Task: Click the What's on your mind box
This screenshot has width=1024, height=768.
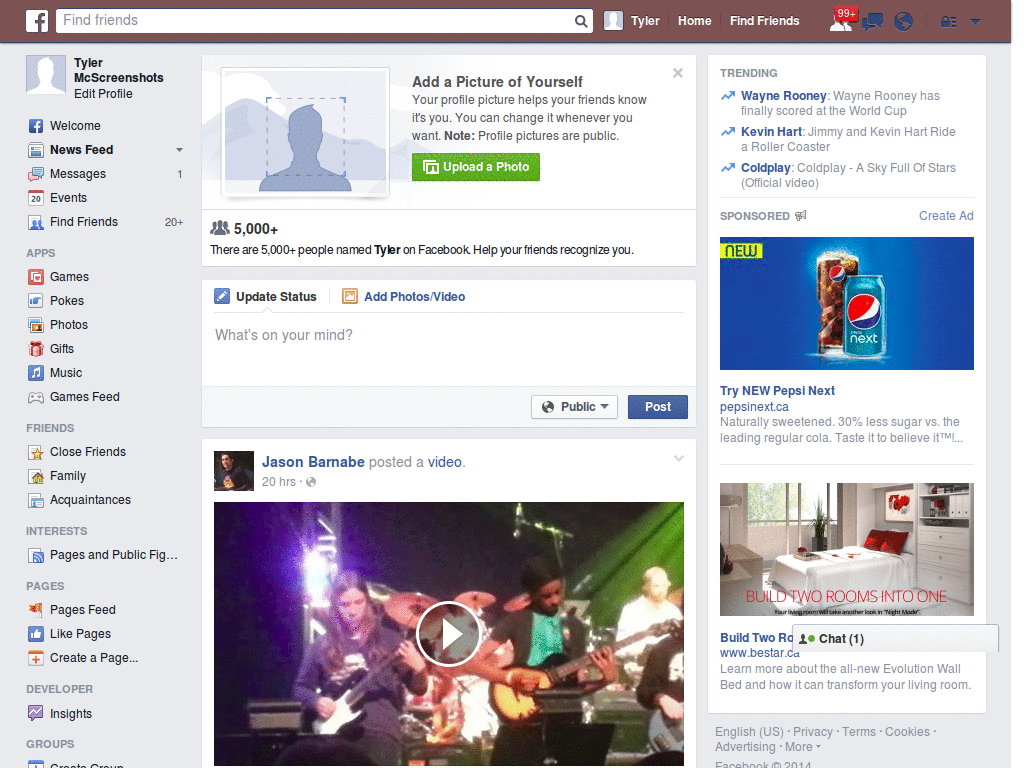Action: click(449, 349)
